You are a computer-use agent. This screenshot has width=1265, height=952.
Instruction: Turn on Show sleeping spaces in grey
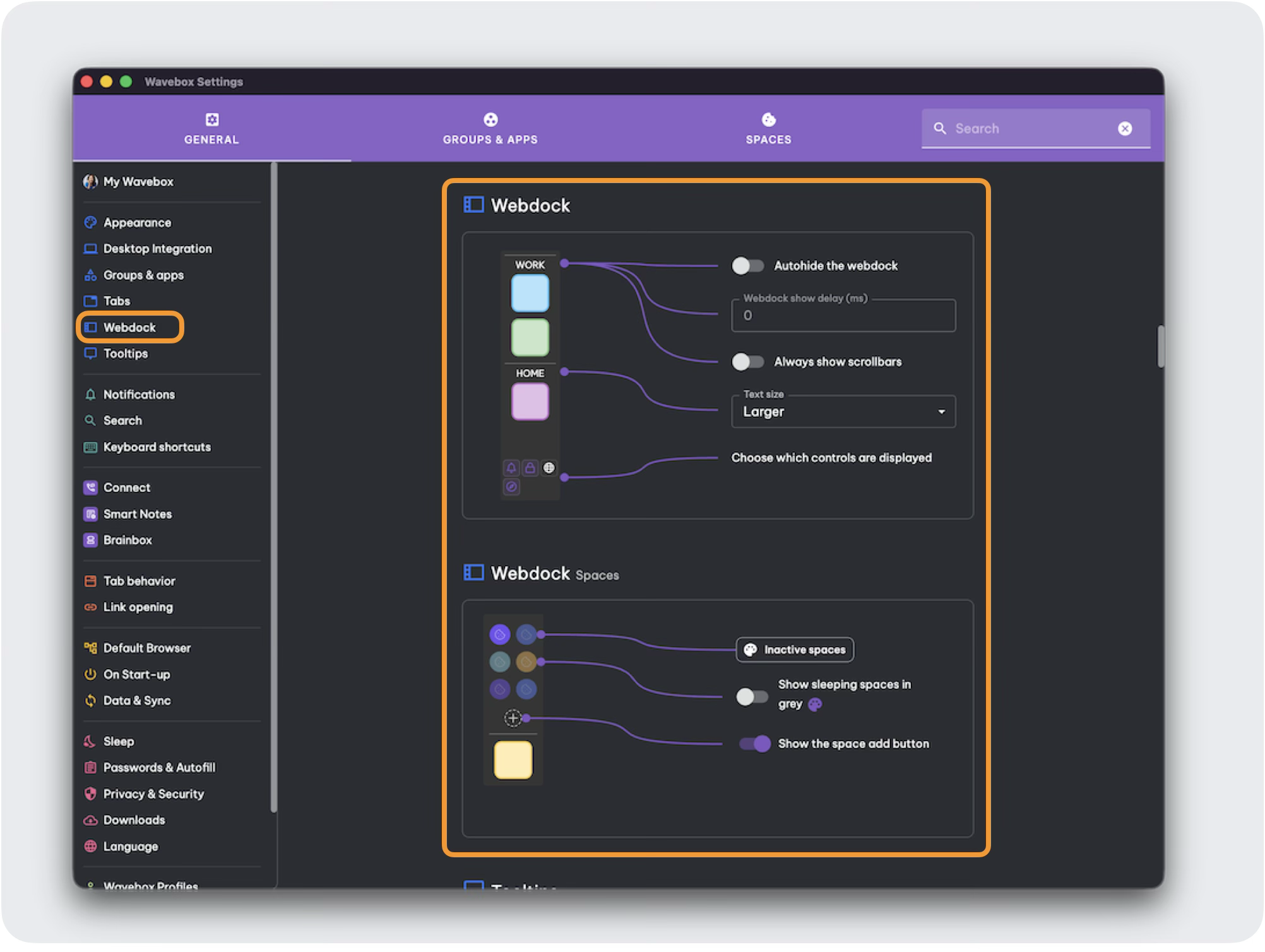tap(751, 696)
